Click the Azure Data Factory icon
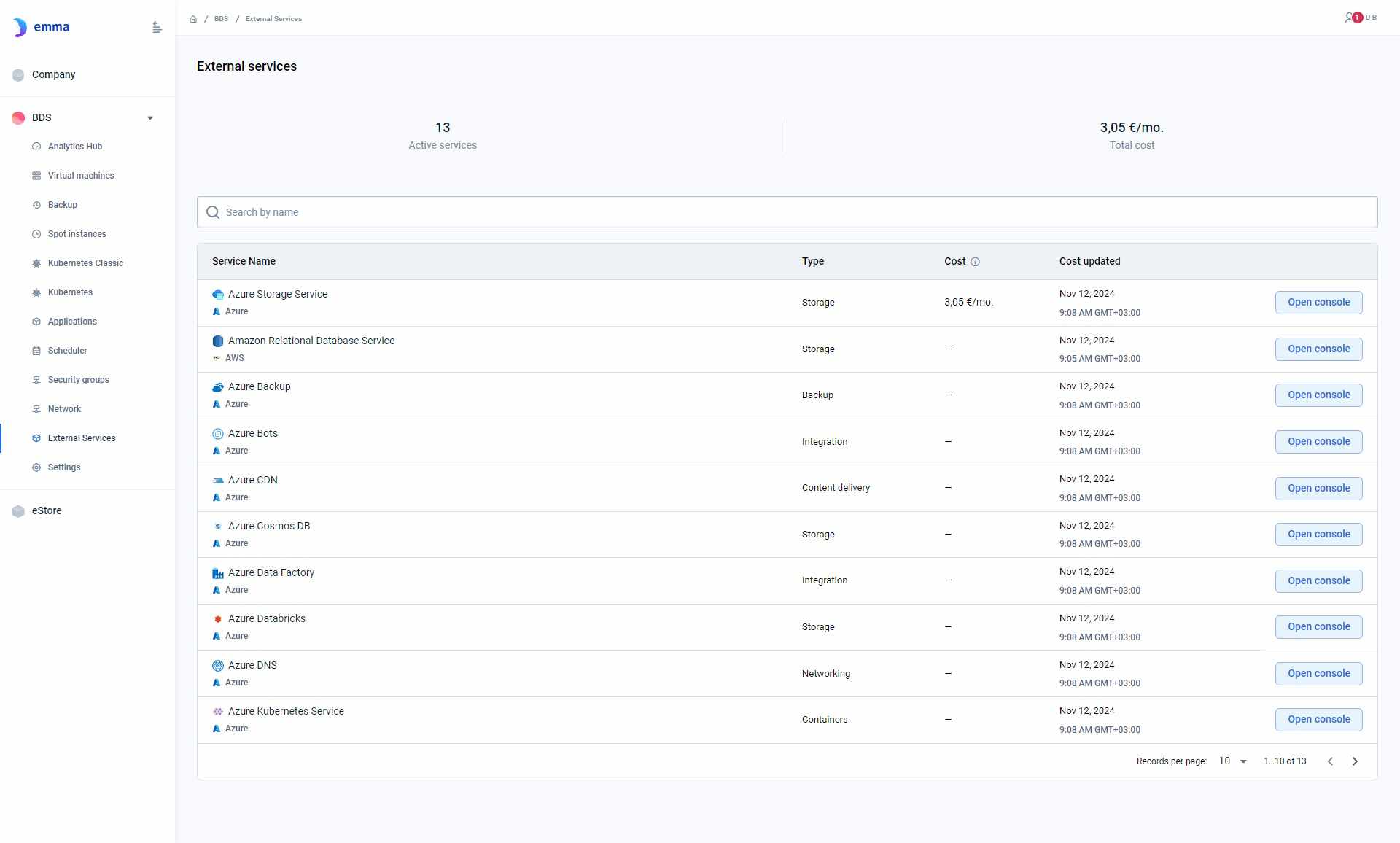 [218, 573]
